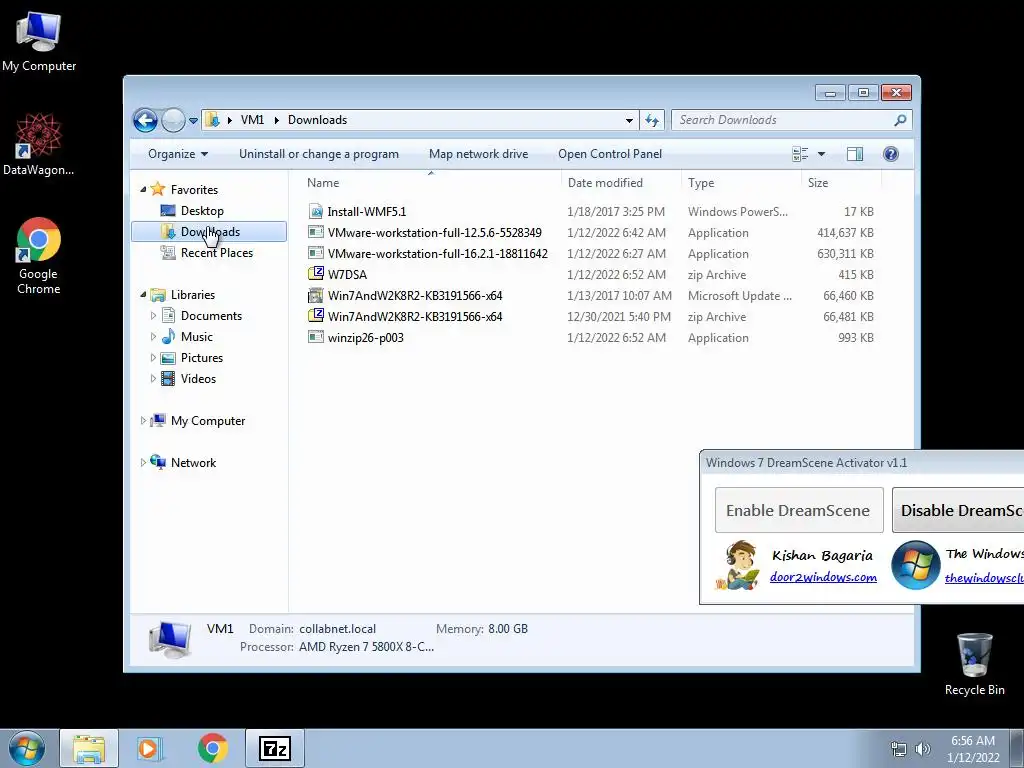This screenshot has height=768, width=1024.
Task: Open recent locations dropdown beside Forward
Action: [193, 121]
